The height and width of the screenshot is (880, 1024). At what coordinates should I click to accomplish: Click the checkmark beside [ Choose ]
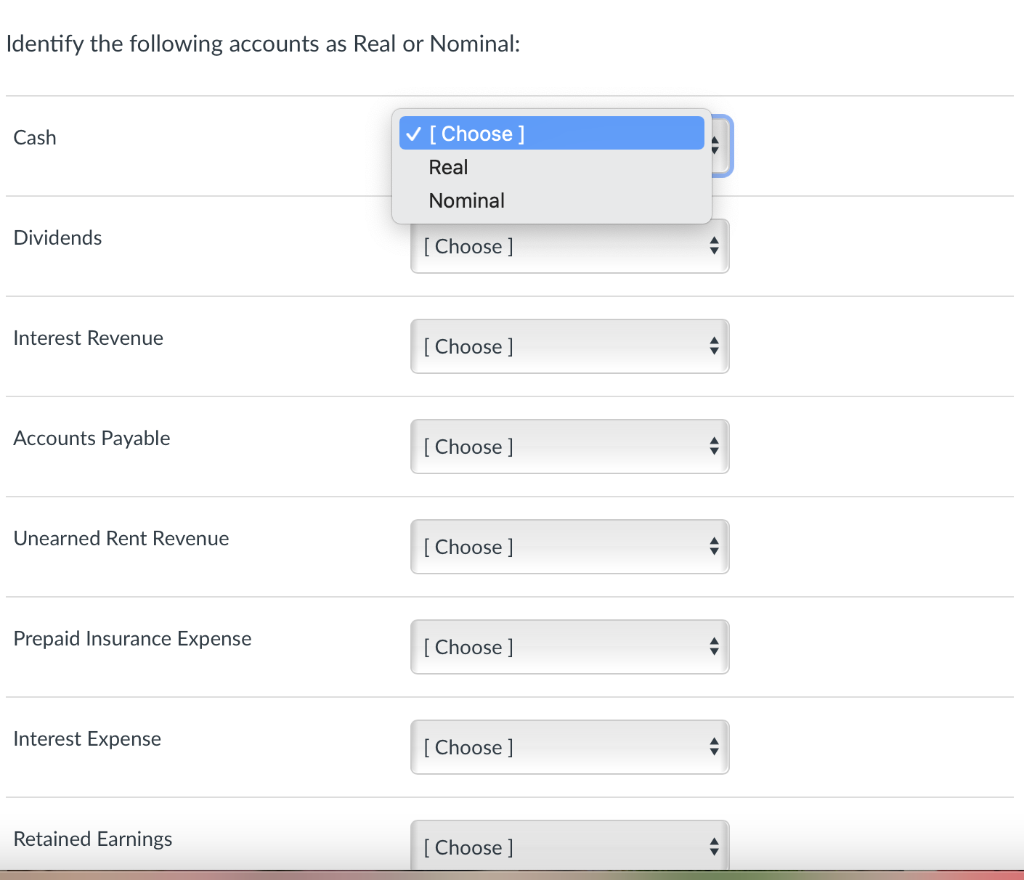point(412,133)
